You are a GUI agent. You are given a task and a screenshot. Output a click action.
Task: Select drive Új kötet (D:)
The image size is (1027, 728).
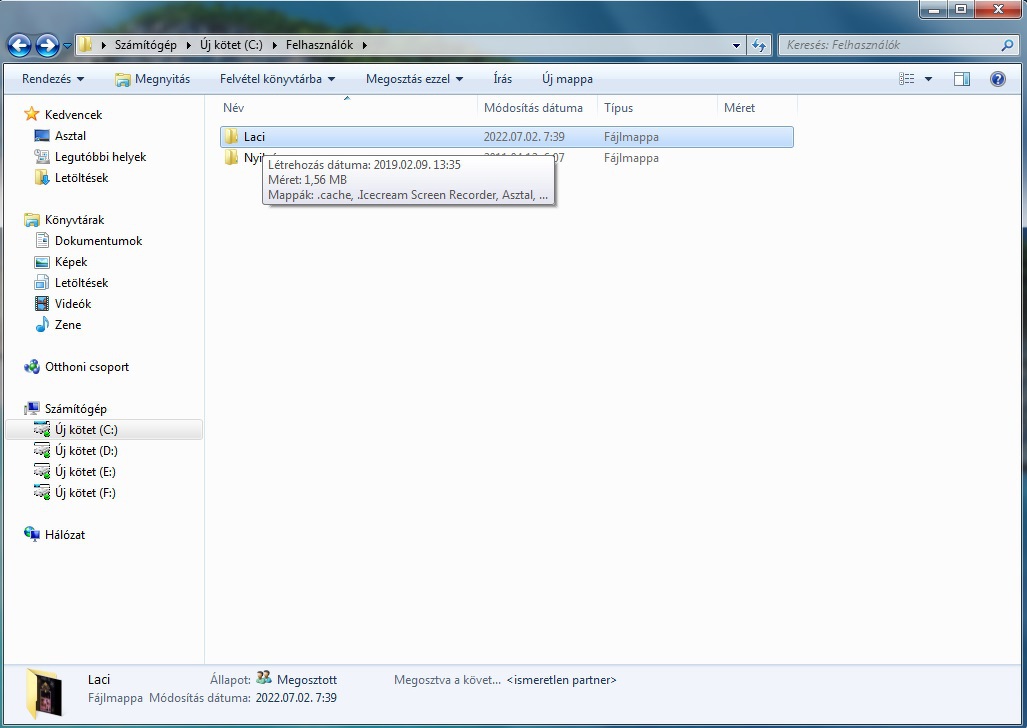[86, 451]
